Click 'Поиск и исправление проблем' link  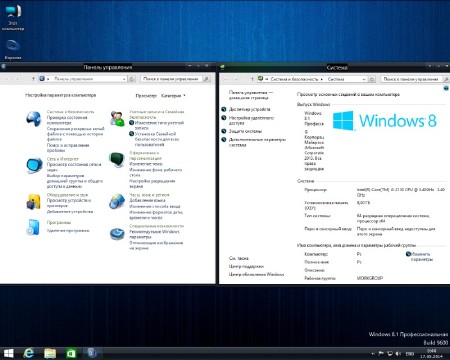[68, 148]
